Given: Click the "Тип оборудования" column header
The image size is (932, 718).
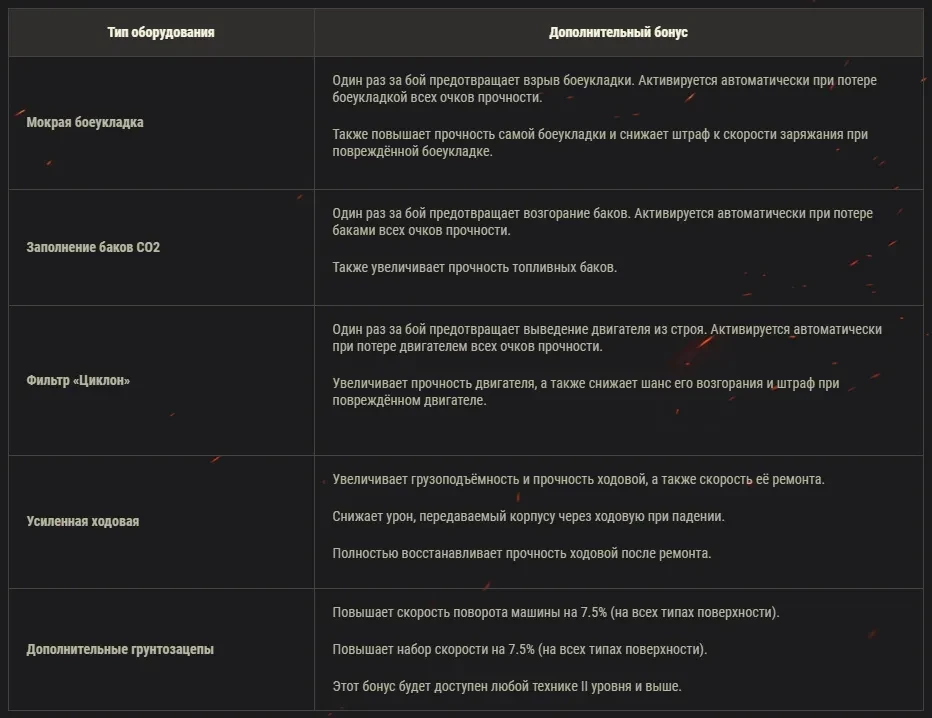Looking at the screenshot, I should [161, 32].
